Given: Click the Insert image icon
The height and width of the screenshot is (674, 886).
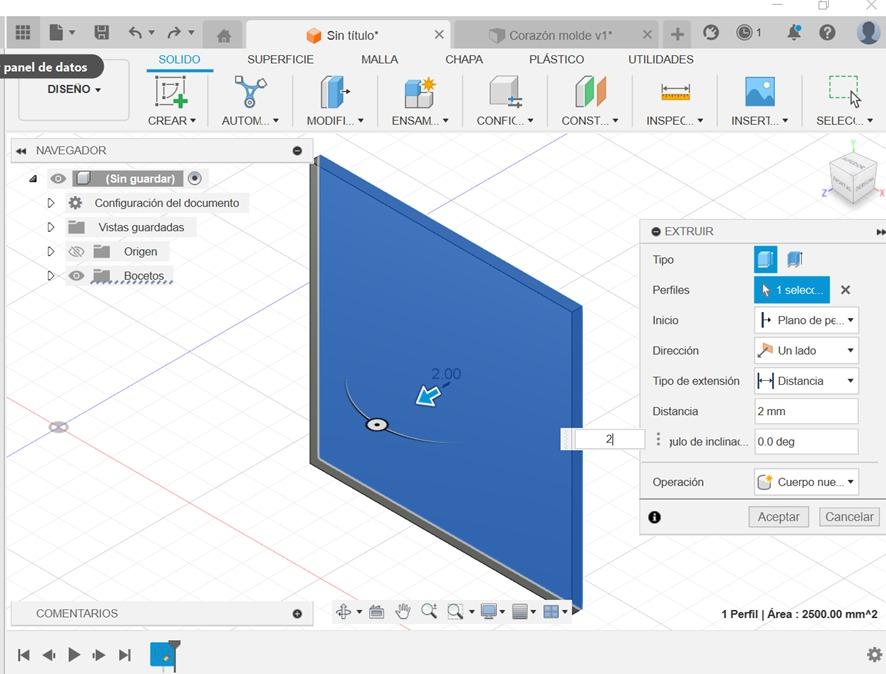Looking at the screenshot, I should coord(759,92).
